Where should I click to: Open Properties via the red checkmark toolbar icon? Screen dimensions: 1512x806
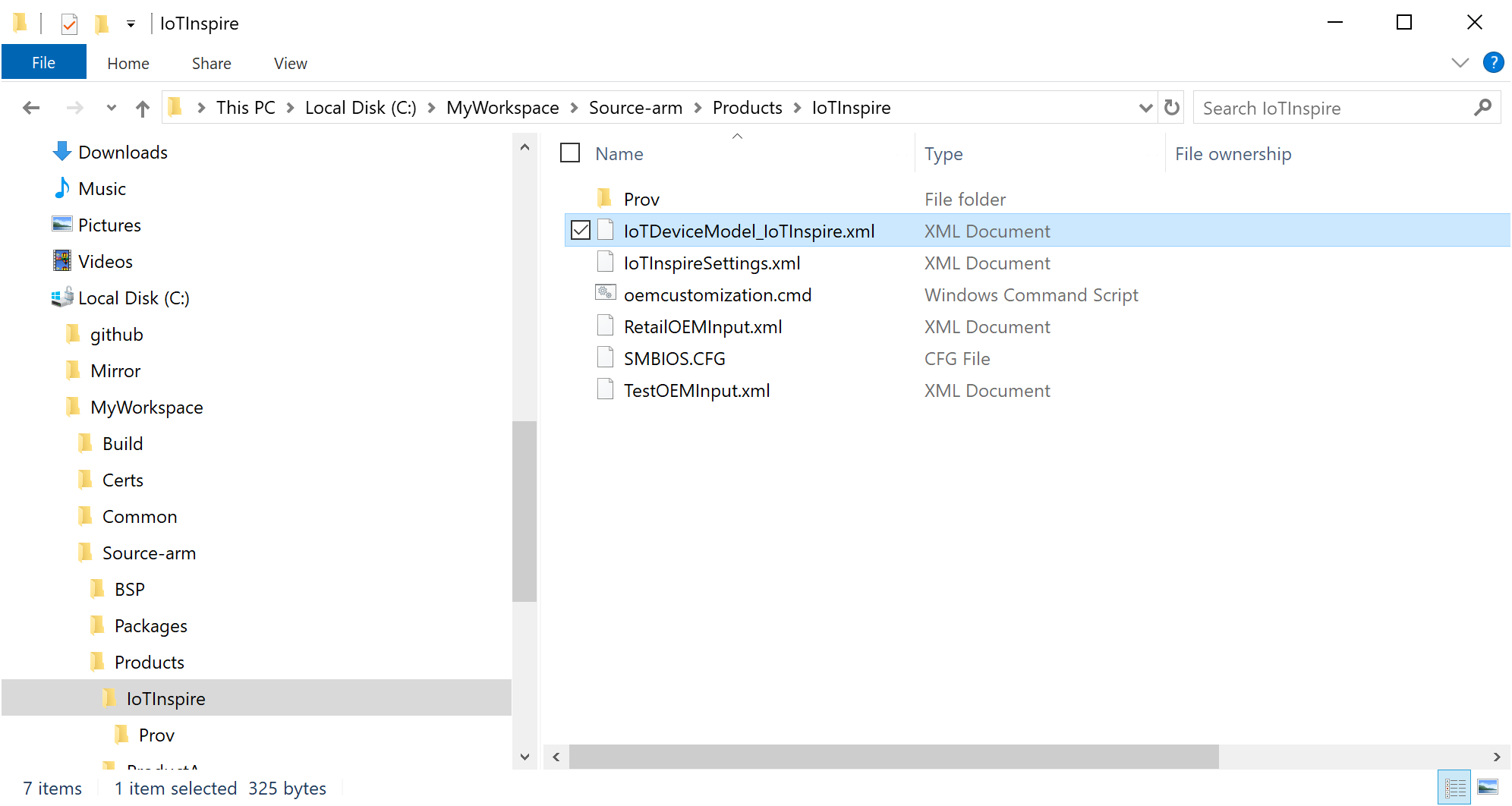click(70, 24)
